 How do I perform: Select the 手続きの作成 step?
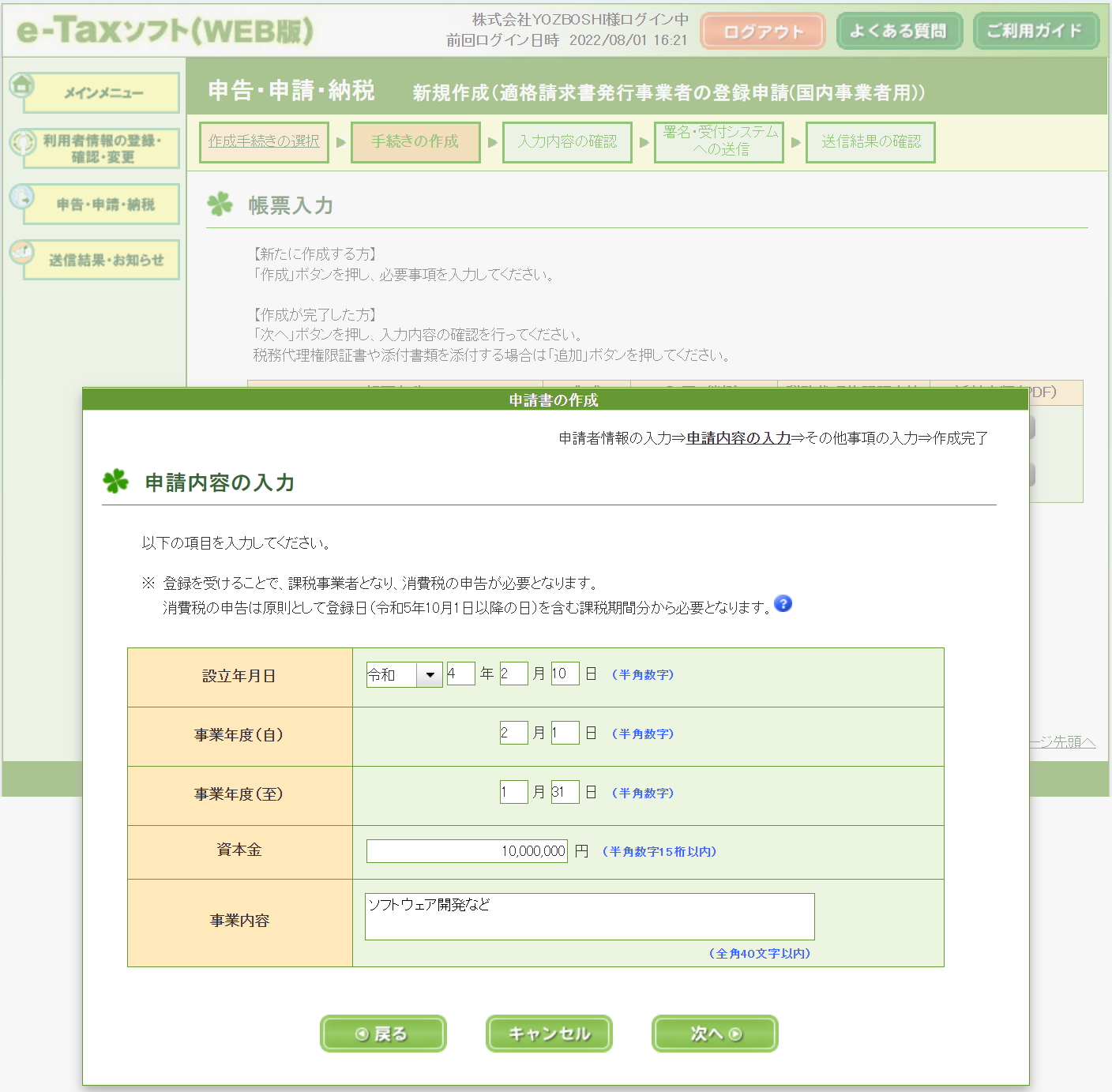[415, 142]
